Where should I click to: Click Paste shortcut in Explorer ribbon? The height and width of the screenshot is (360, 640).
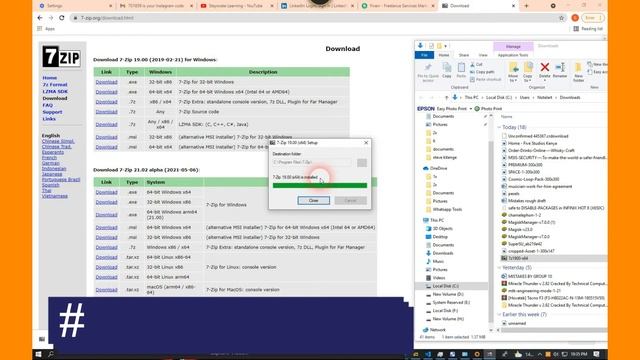(485, 80)
